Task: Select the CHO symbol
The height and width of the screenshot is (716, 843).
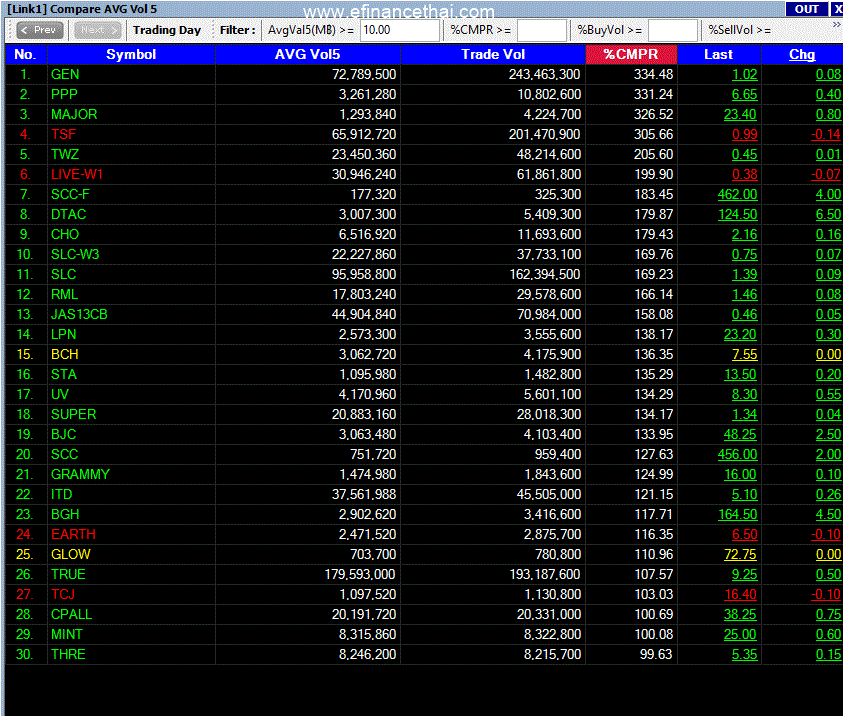Action: pos(65,234)
